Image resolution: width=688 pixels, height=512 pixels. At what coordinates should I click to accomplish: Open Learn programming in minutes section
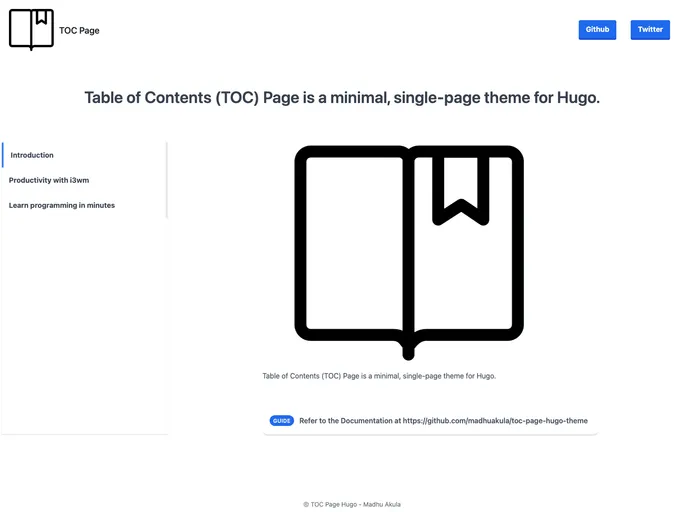(x=62, y=205)
